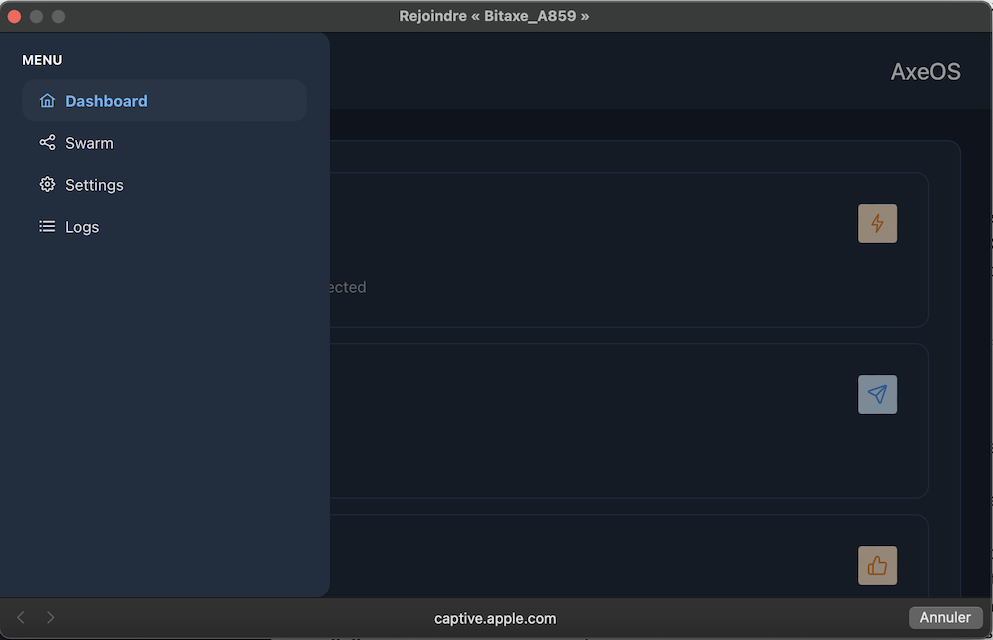Click the captive.apple.com address text
993x640 pixels.
[x=495, y=618]
